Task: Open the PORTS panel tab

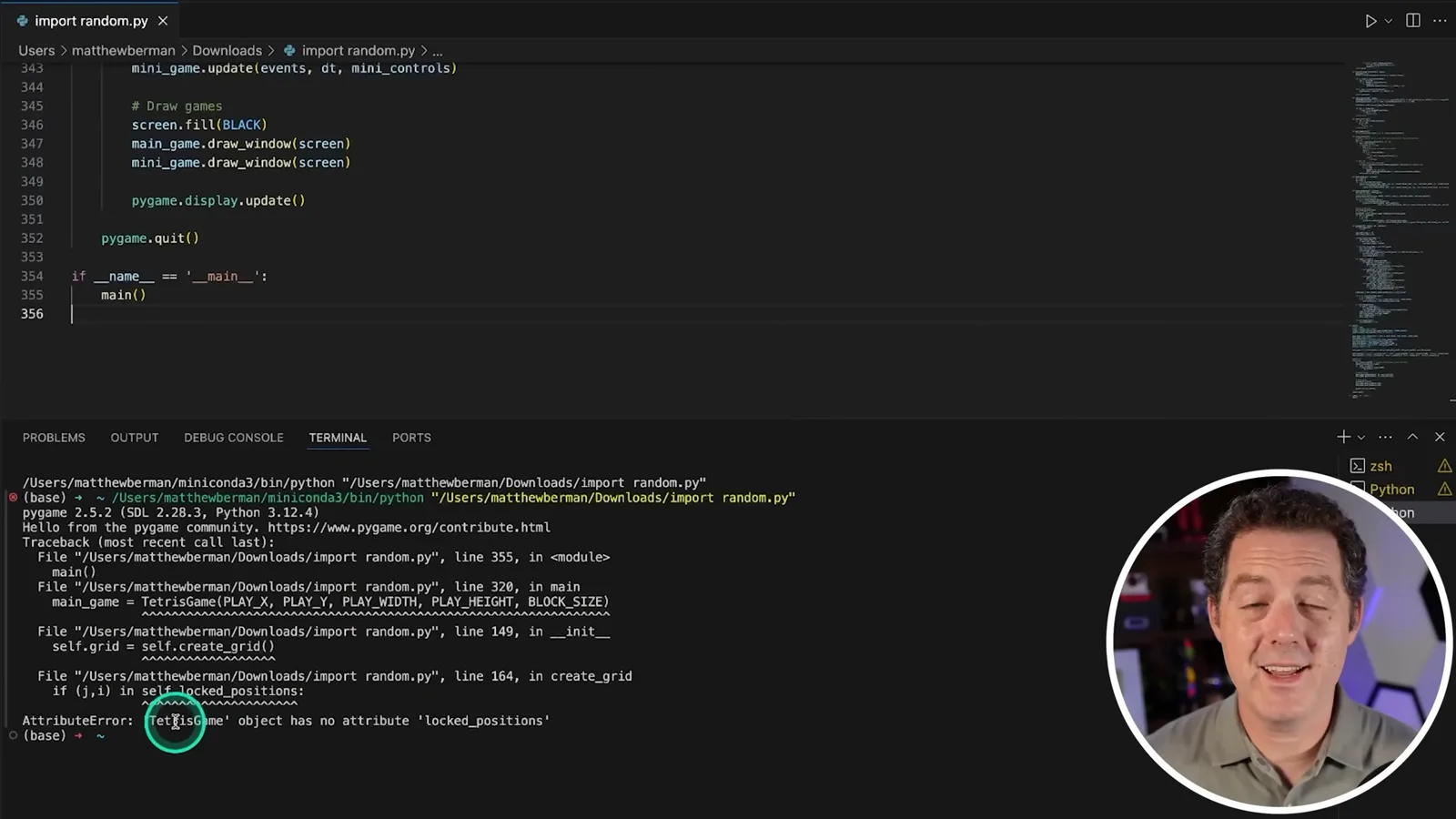Action: 411,438
